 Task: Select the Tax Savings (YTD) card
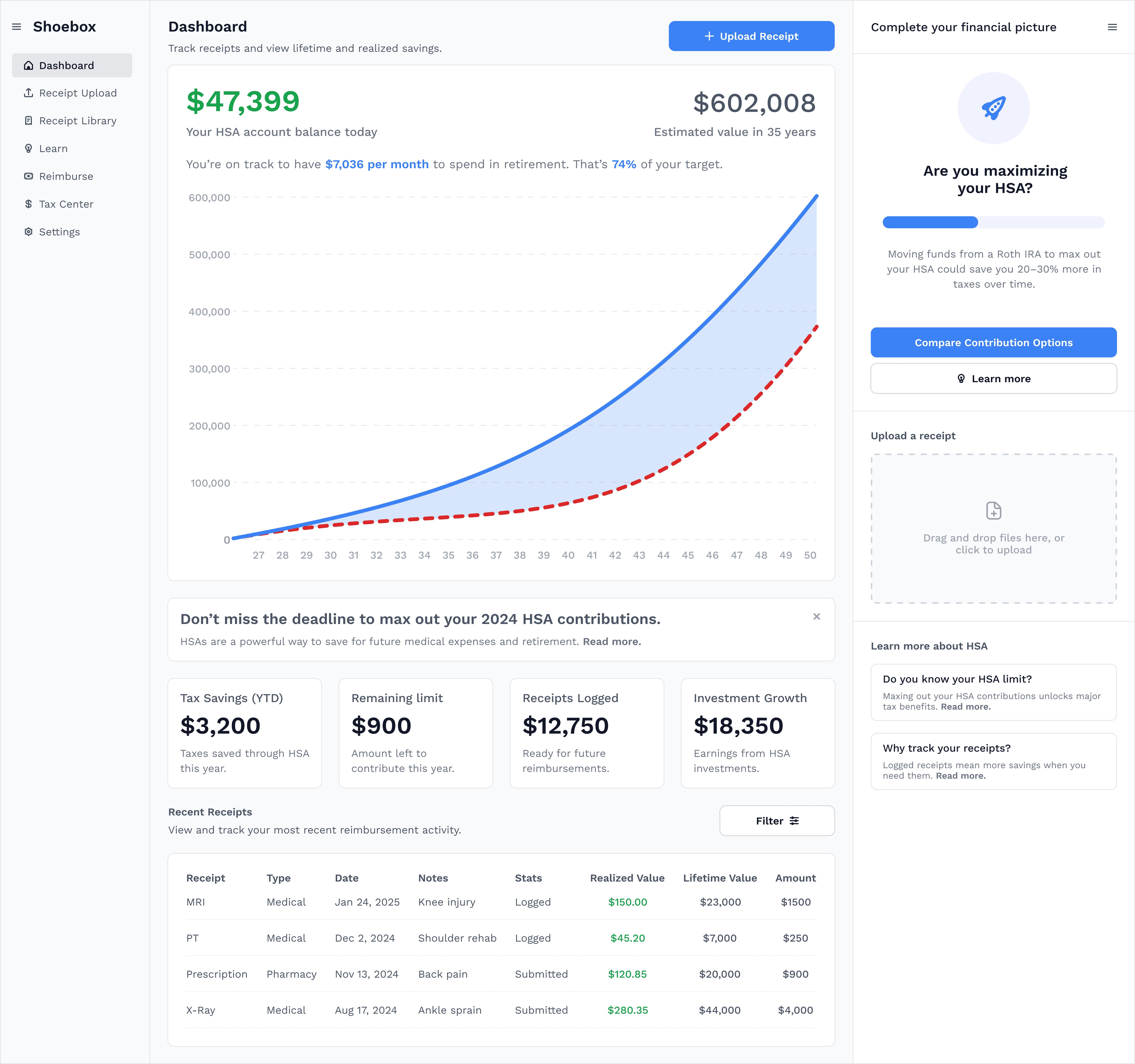pyautogui.click(x=245, y=733)
